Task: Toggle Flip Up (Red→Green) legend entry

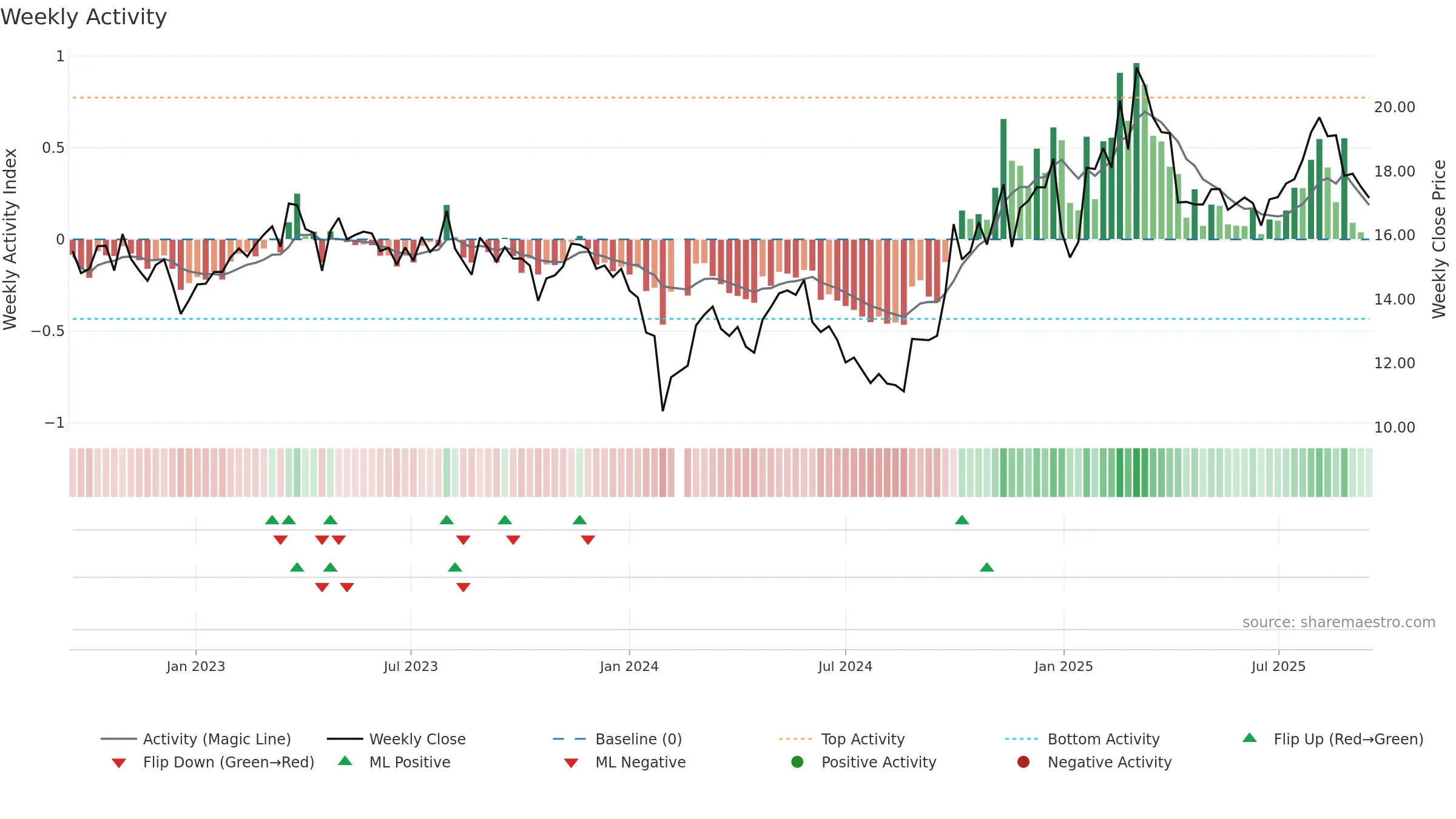Action: [x=1333, y=739]
